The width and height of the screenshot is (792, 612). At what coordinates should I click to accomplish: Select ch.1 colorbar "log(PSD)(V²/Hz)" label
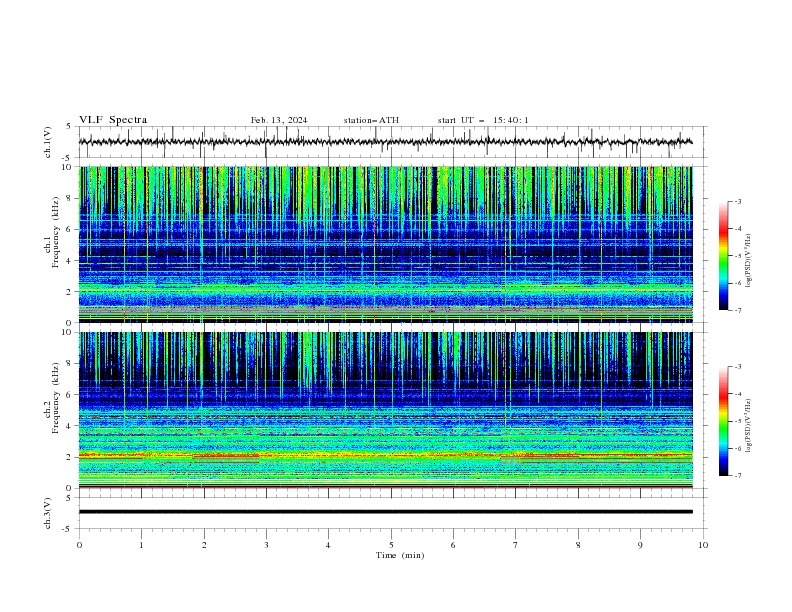coord(748,261)
